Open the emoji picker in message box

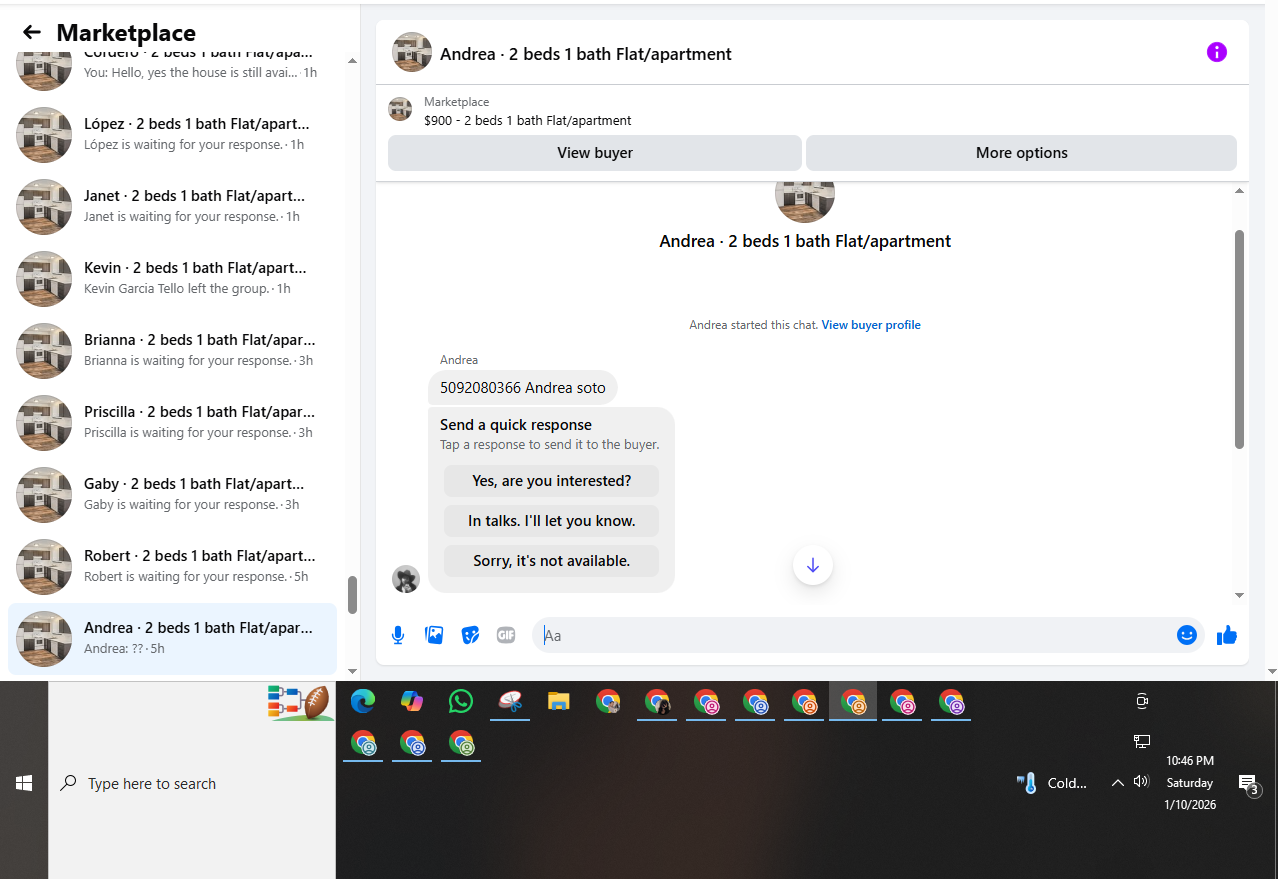(1187, 635)
